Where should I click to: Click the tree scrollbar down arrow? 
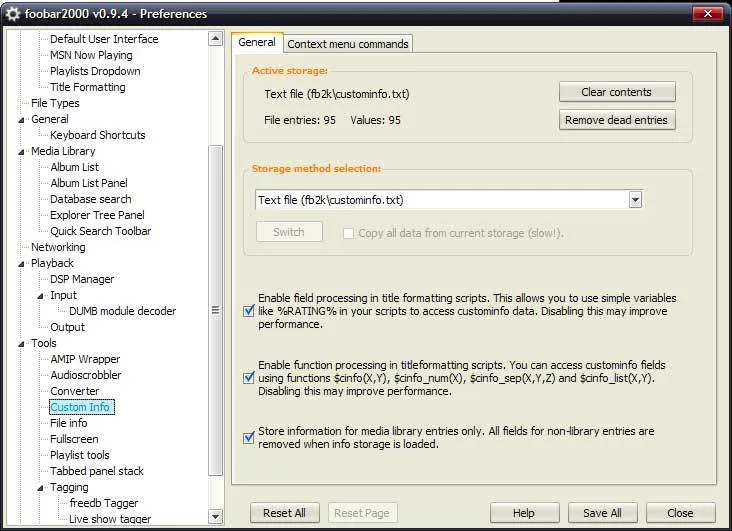point(215,517)
